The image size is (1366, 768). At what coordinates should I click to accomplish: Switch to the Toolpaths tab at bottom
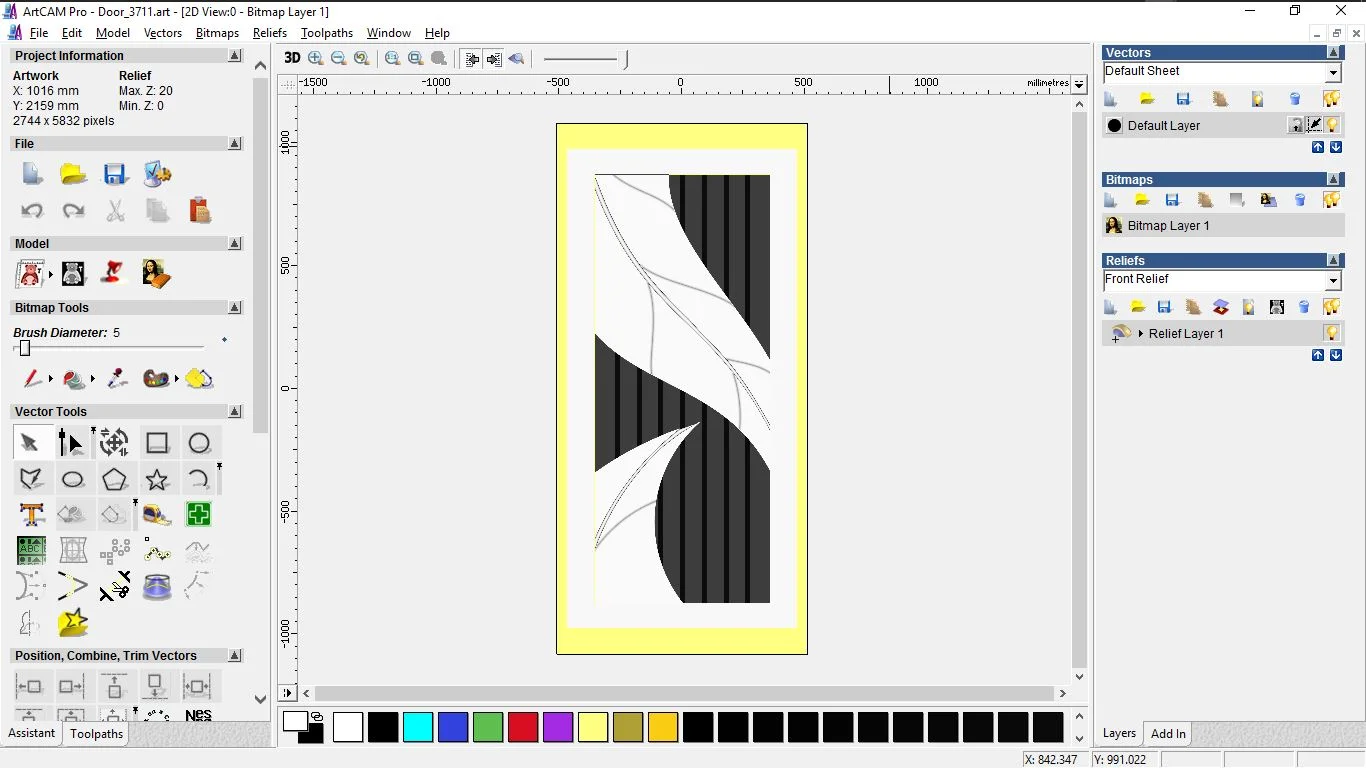click(96, 733)
